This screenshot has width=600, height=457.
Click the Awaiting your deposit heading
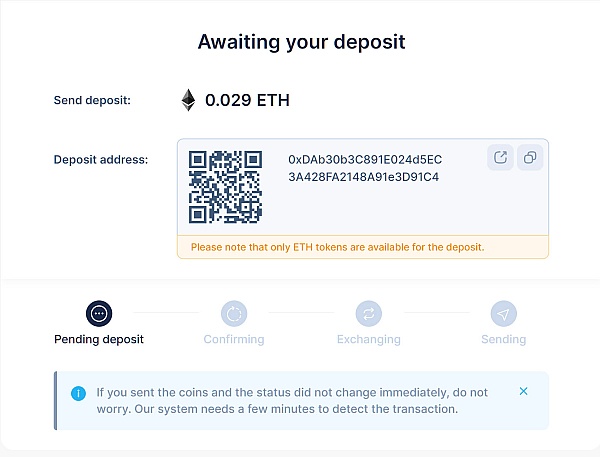click(x=301, y=42)
